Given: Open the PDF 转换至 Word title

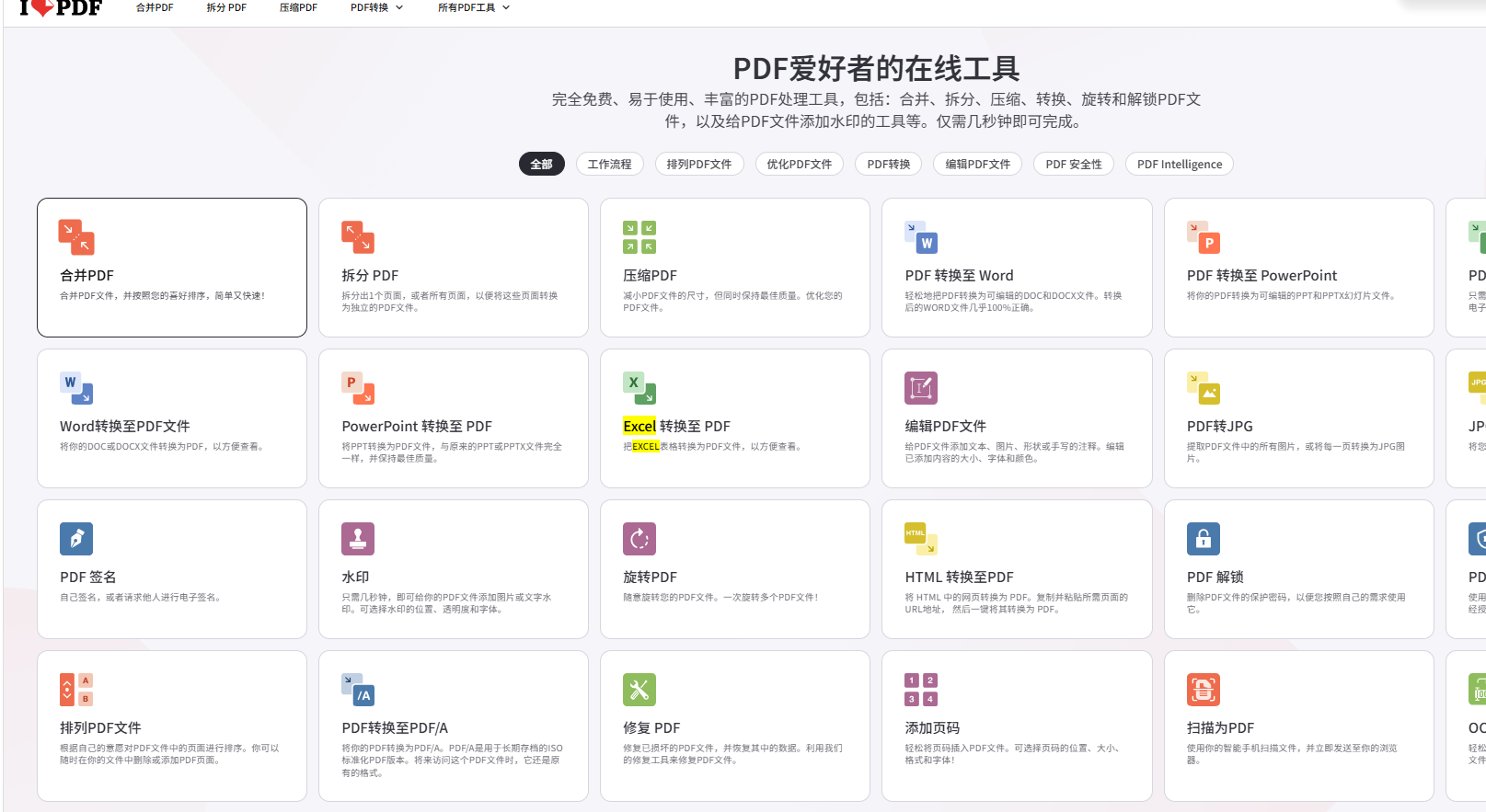Looking at the screenshot, I should click(959, 275).
